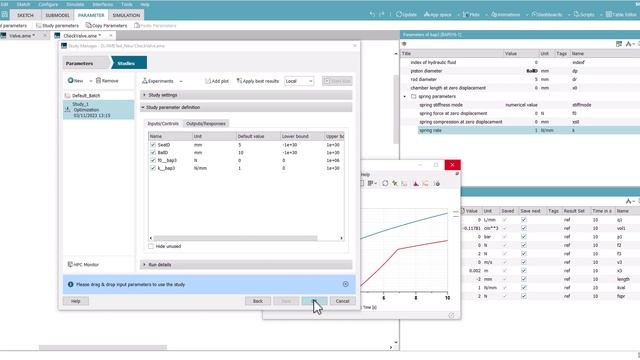Switch to the SUBMODEL mode tab

tap(58, 15)
